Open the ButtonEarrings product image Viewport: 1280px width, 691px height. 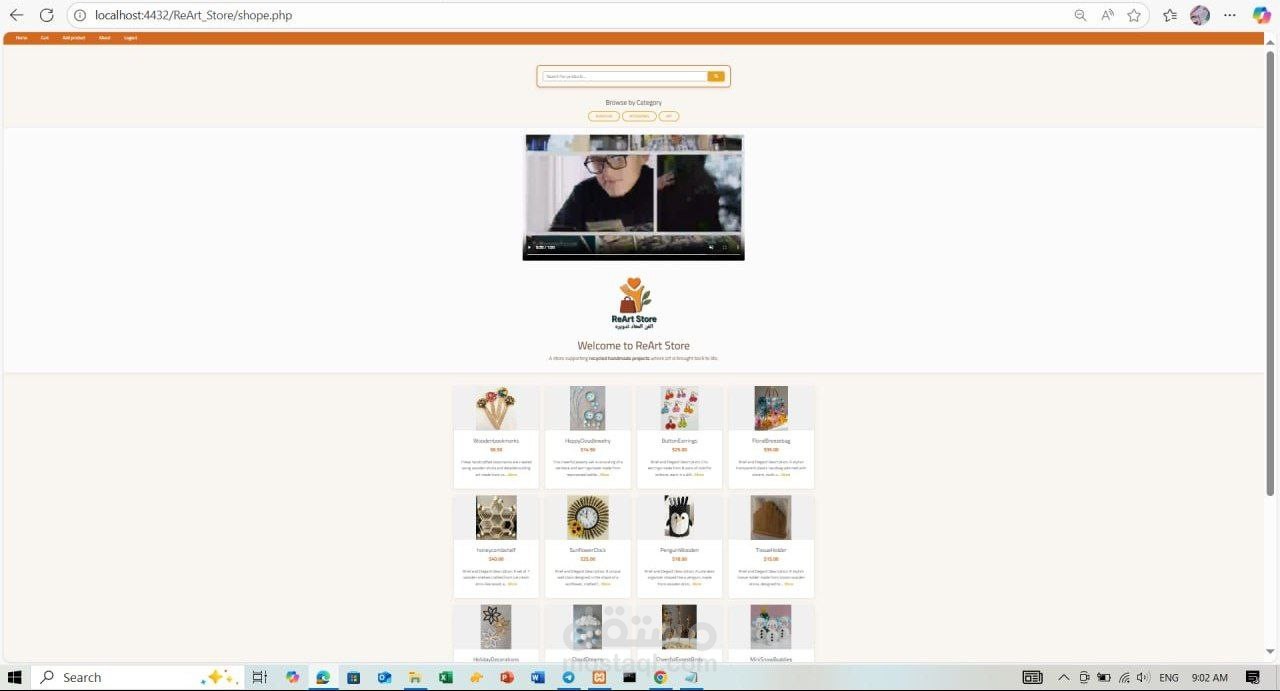[x=680, y=408]
